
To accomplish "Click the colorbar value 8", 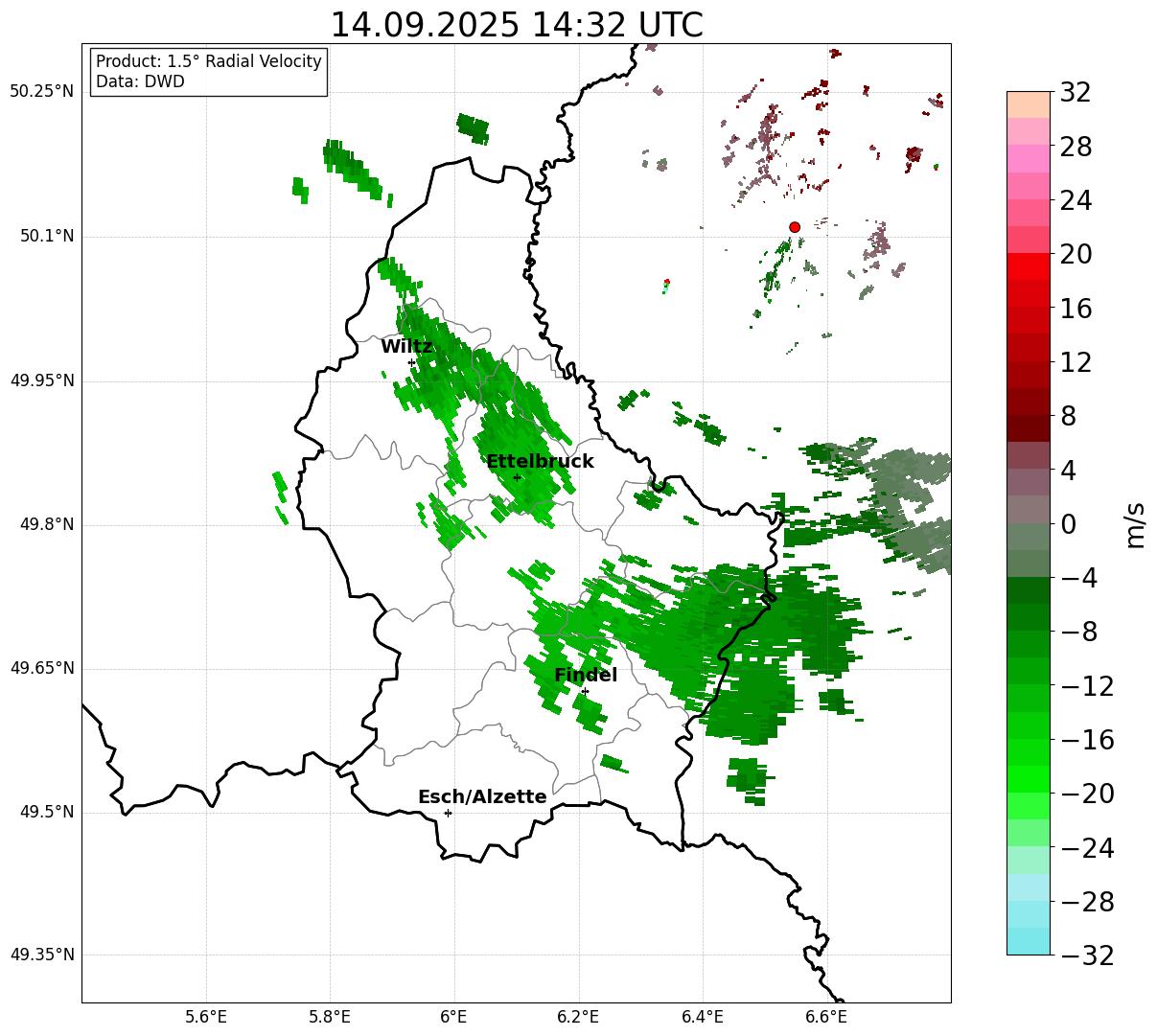I will [1068, 417].
